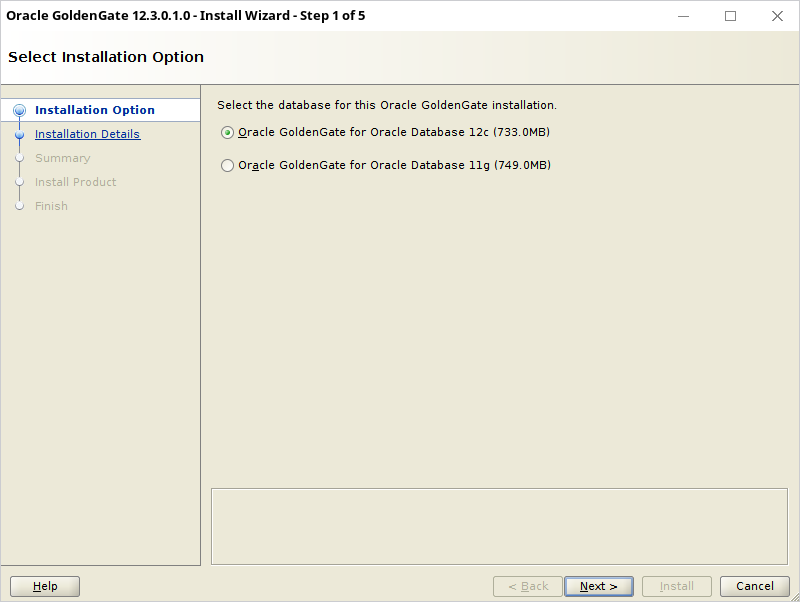Click the Installation Details step bullet icon
Image resolution: width=800 pixels, height=602 pixels.
tap(19, 135)
